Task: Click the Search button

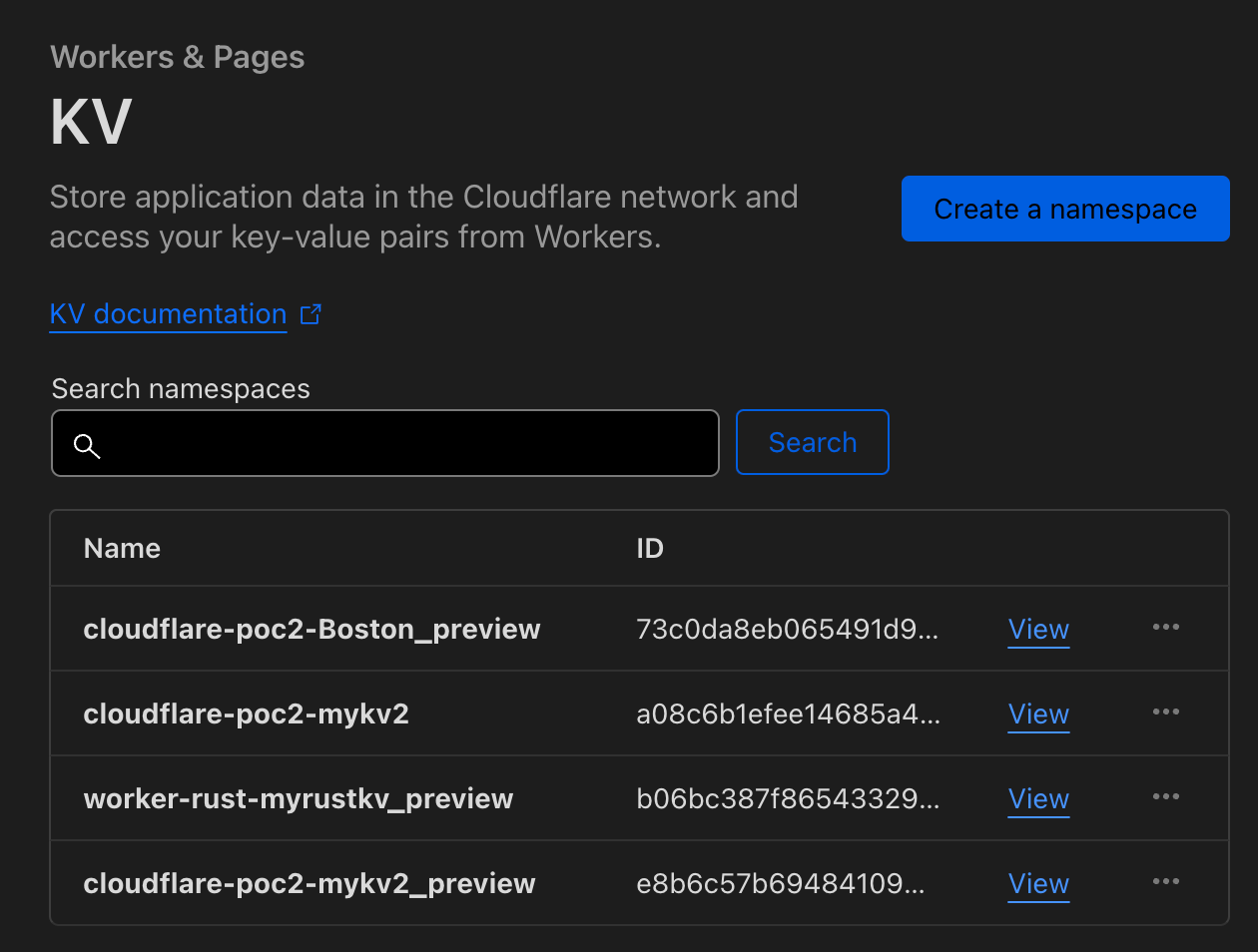Action: click(x=813, y=442)
